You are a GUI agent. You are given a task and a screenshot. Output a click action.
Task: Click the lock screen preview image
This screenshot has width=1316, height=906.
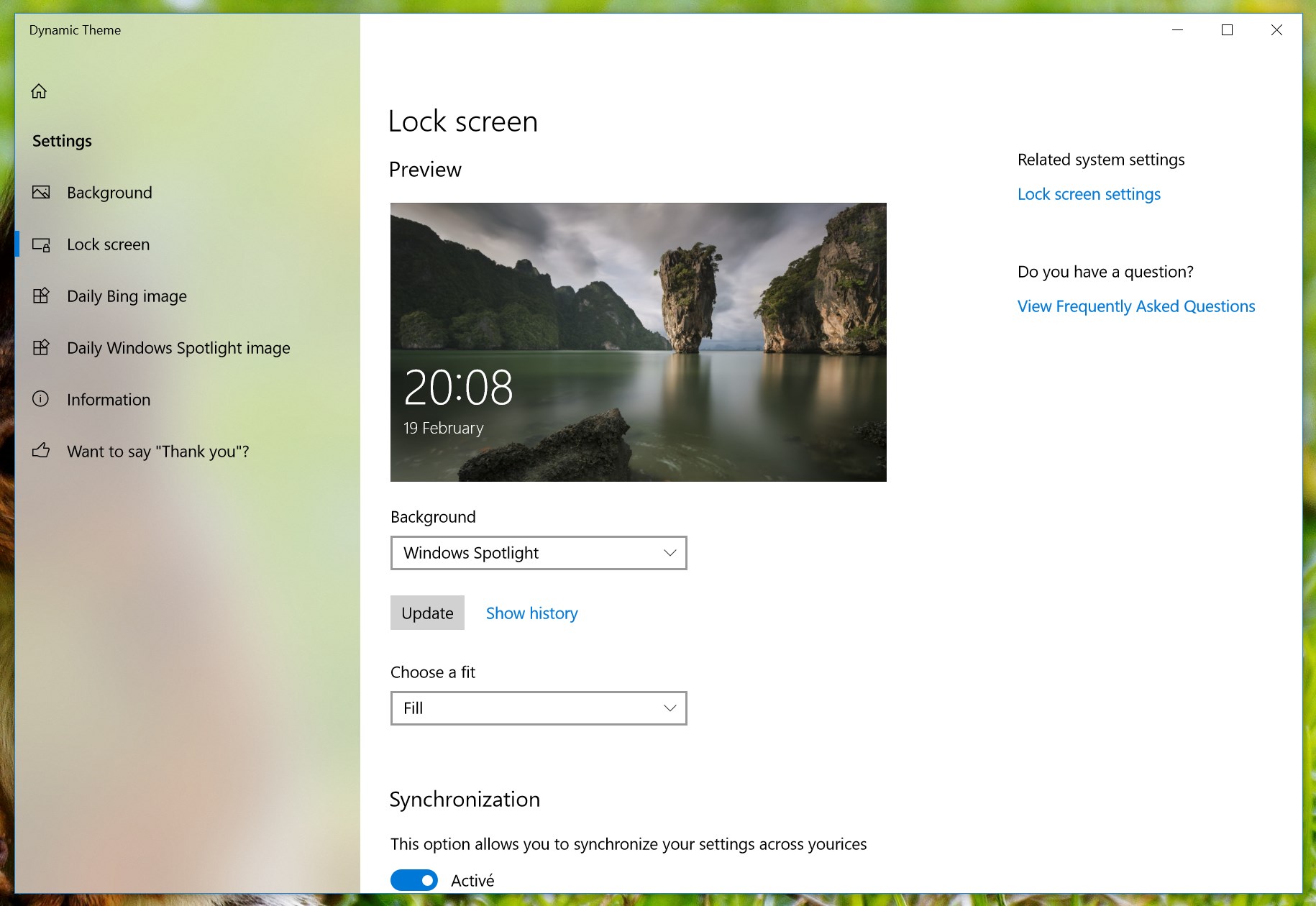(639, 342)
